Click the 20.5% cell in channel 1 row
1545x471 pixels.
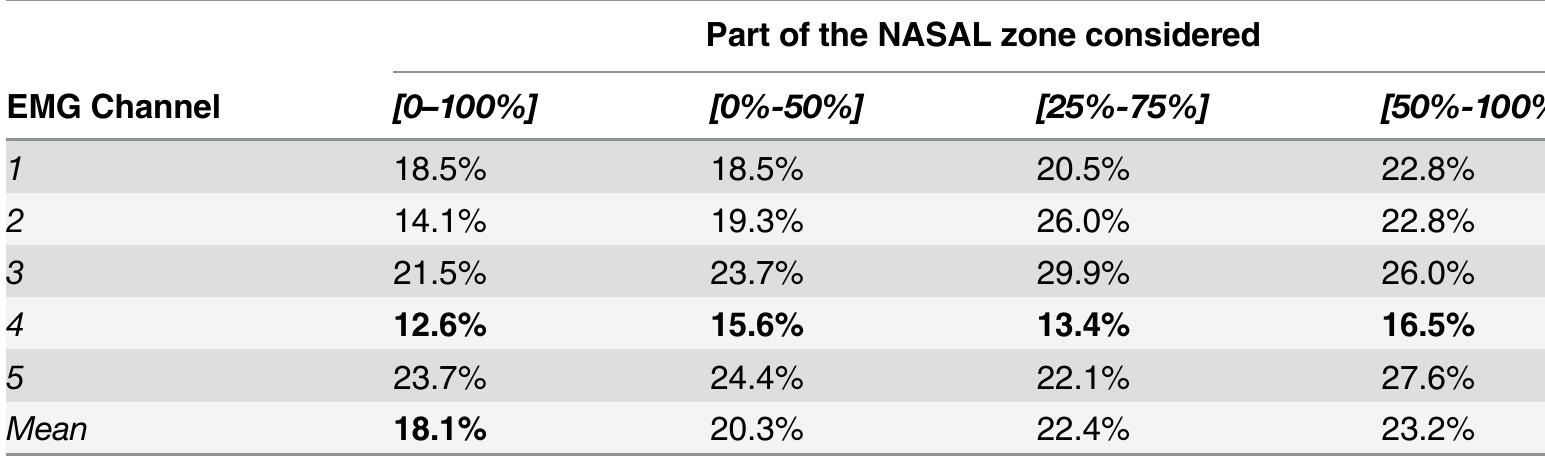[1083, 168]
